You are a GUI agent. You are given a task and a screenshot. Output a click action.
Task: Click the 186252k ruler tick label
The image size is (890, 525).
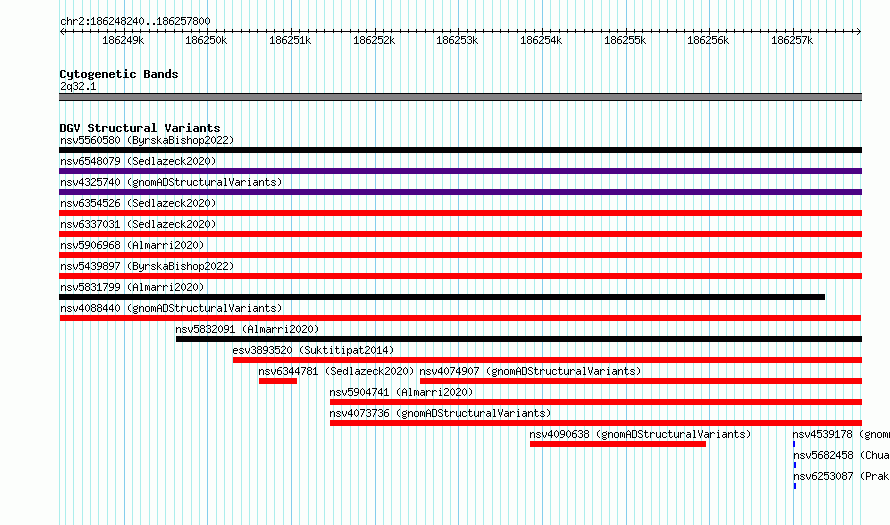(x=374, y=40)
